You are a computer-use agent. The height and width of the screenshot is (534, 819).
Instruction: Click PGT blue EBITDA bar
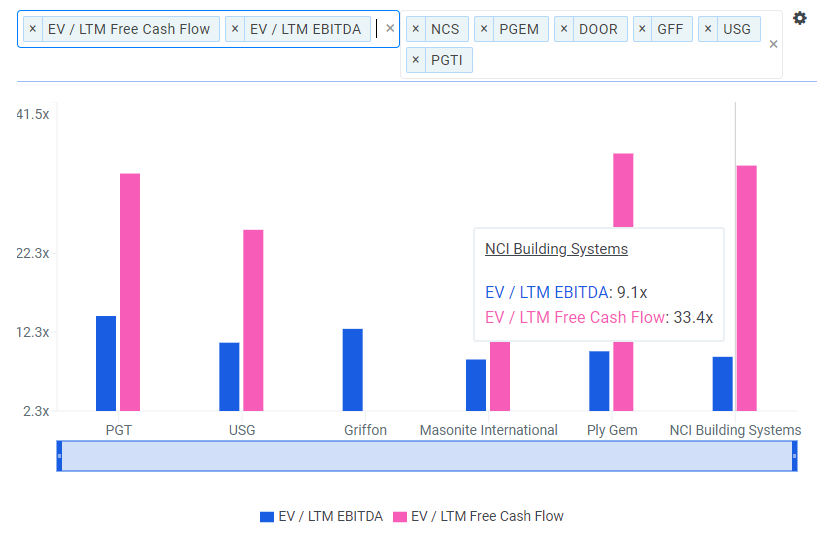[x=106, y=364]
